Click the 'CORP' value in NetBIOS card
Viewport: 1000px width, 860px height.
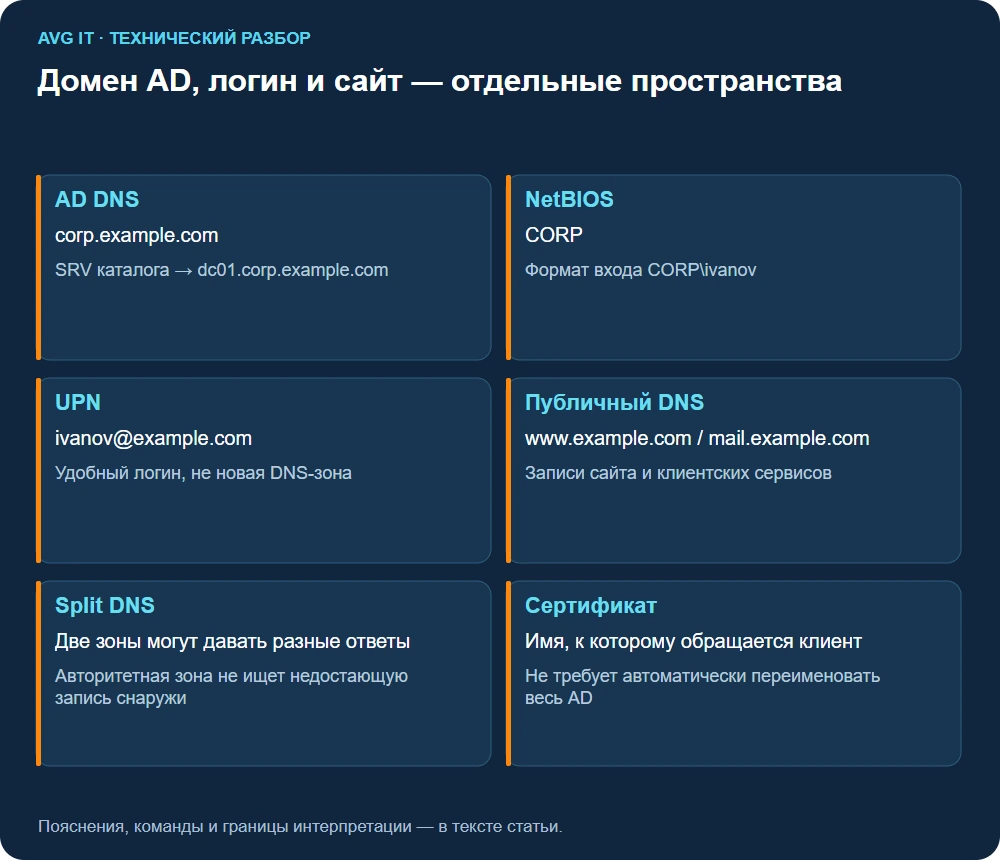point(554,235)
